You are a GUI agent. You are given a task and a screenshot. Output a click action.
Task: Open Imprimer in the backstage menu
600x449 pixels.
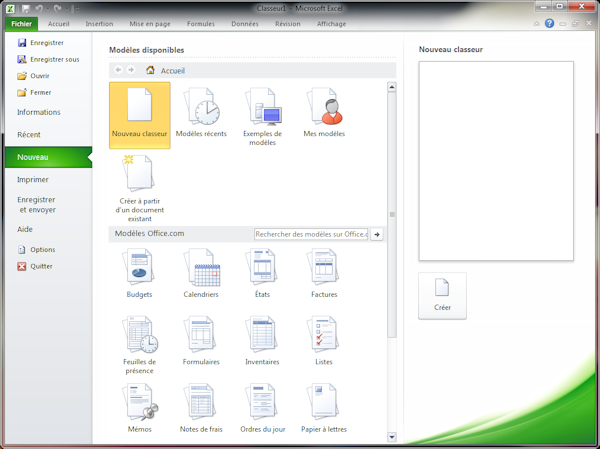click(x=33, y=180)
